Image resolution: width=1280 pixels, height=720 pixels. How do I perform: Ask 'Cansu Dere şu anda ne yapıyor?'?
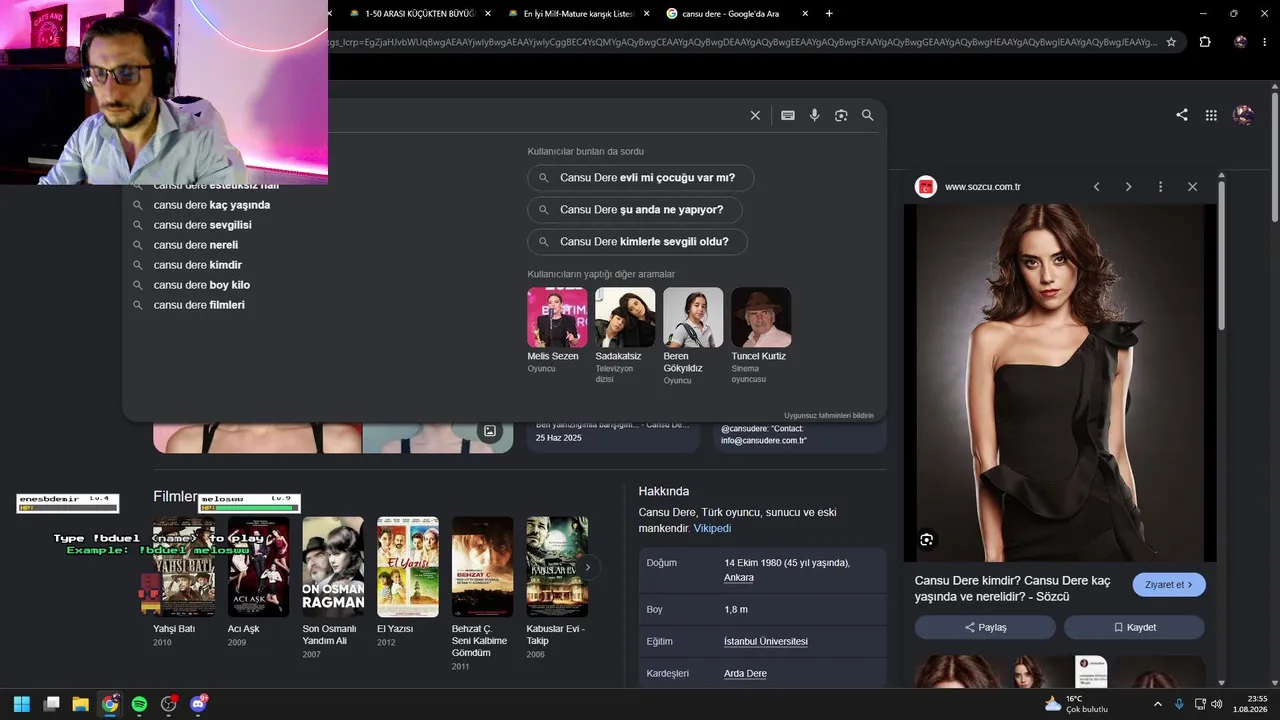click(x=634, y=210)
